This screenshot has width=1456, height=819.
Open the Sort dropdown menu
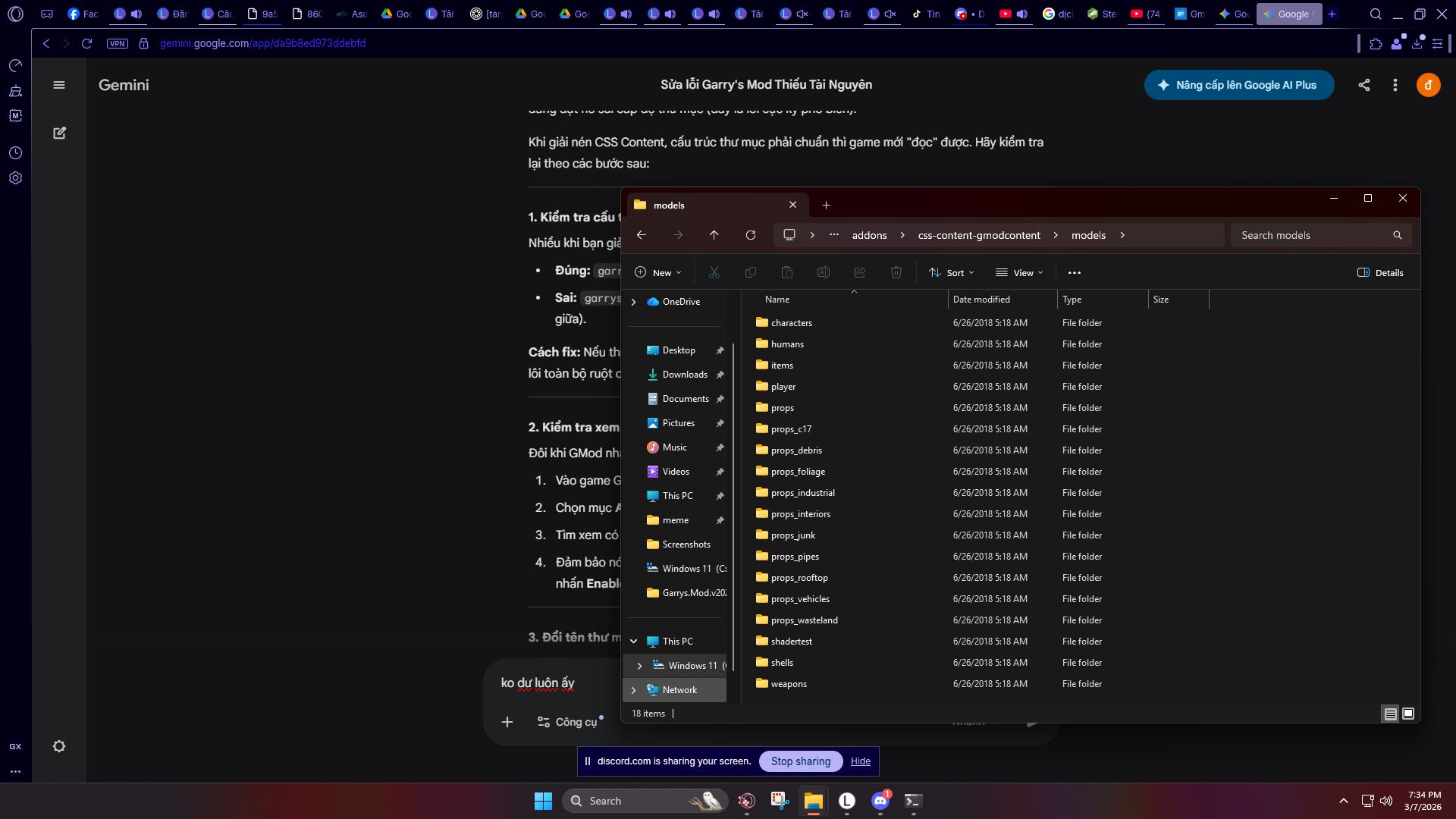point(951,272)
